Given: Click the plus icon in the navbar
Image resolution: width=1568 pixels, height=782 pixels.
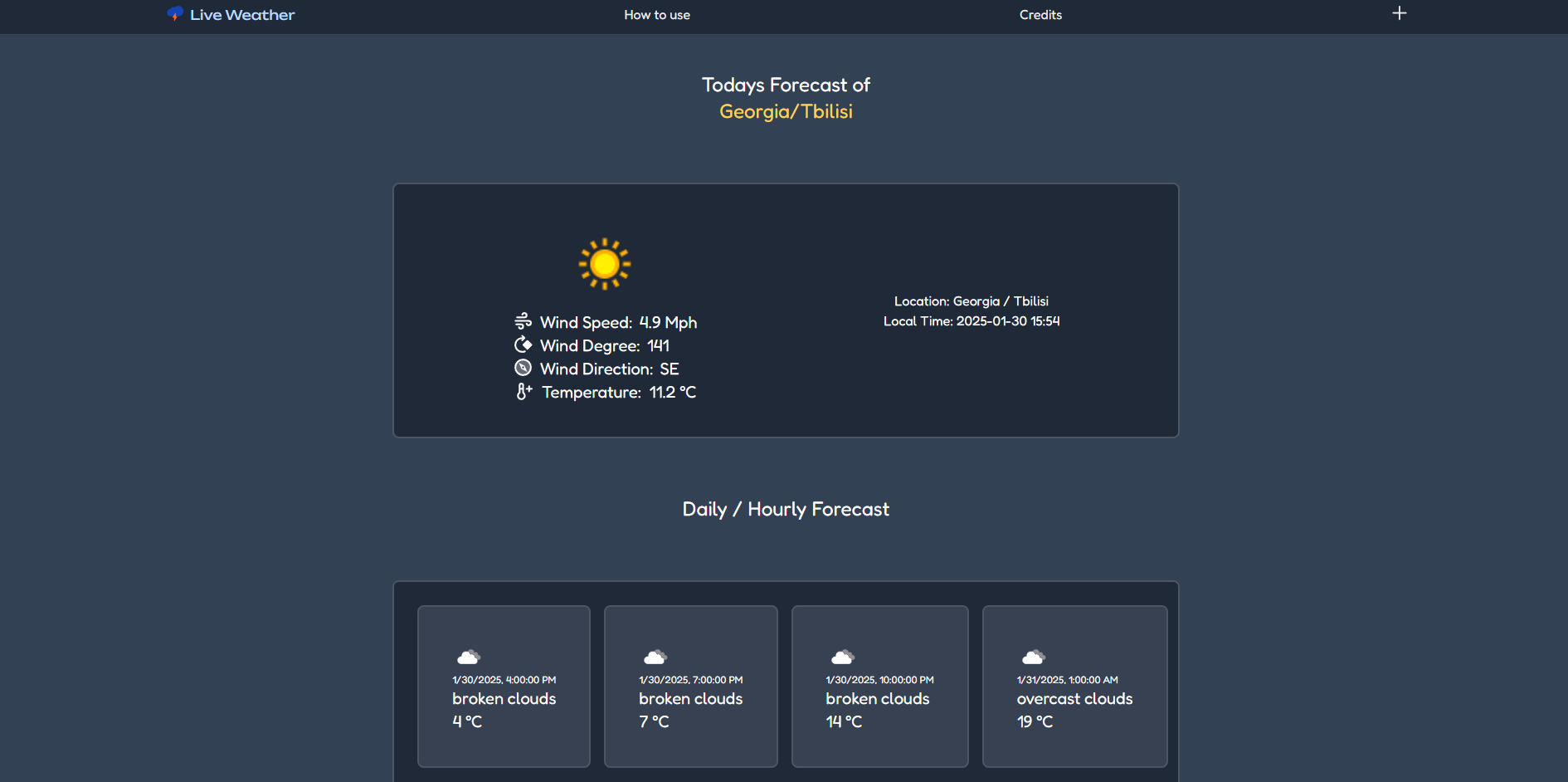Looking at the screenshot, I should (1399, 13).
